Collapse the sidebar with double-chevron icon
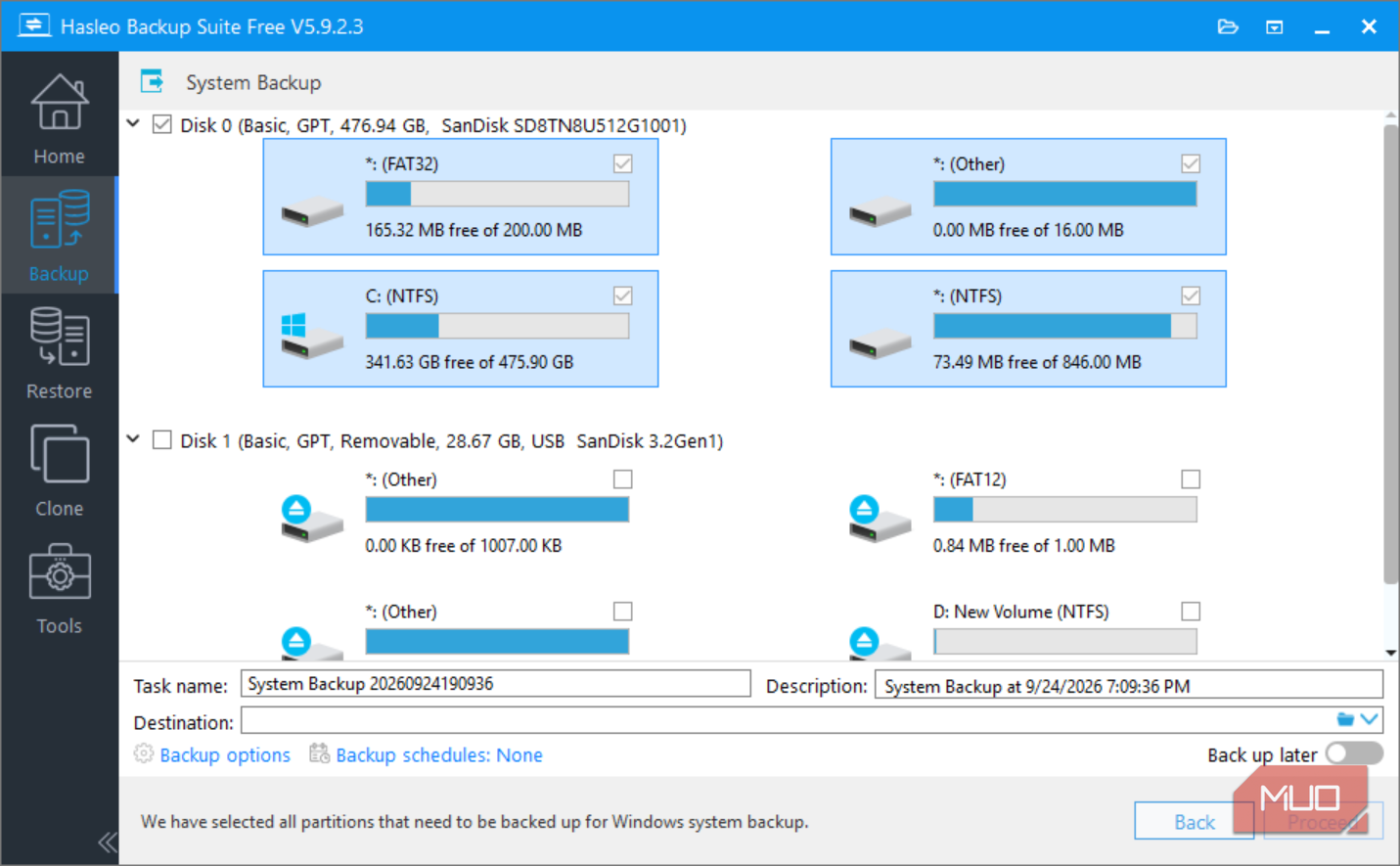 [x=107, y=843]
